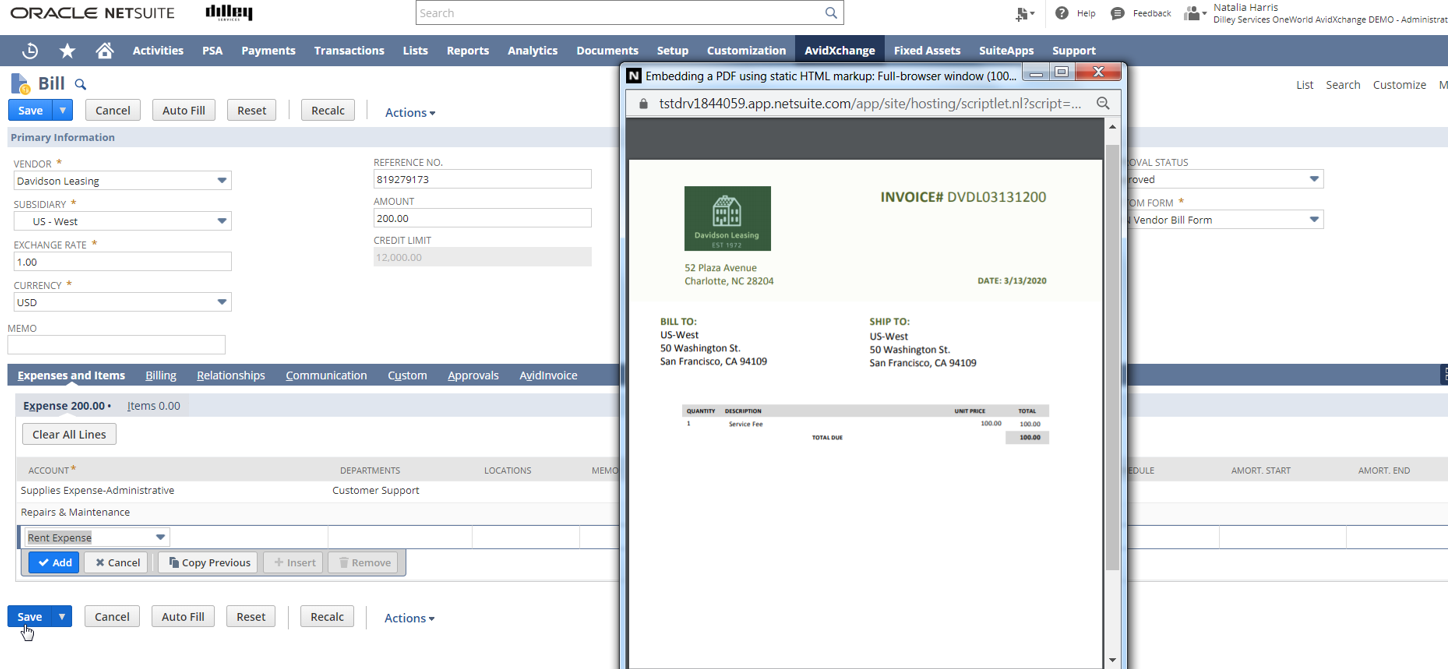Open the Customize link
The height and width of the screenshot is (669, 1448).
pyautogui.click(x=1399, y=85)
